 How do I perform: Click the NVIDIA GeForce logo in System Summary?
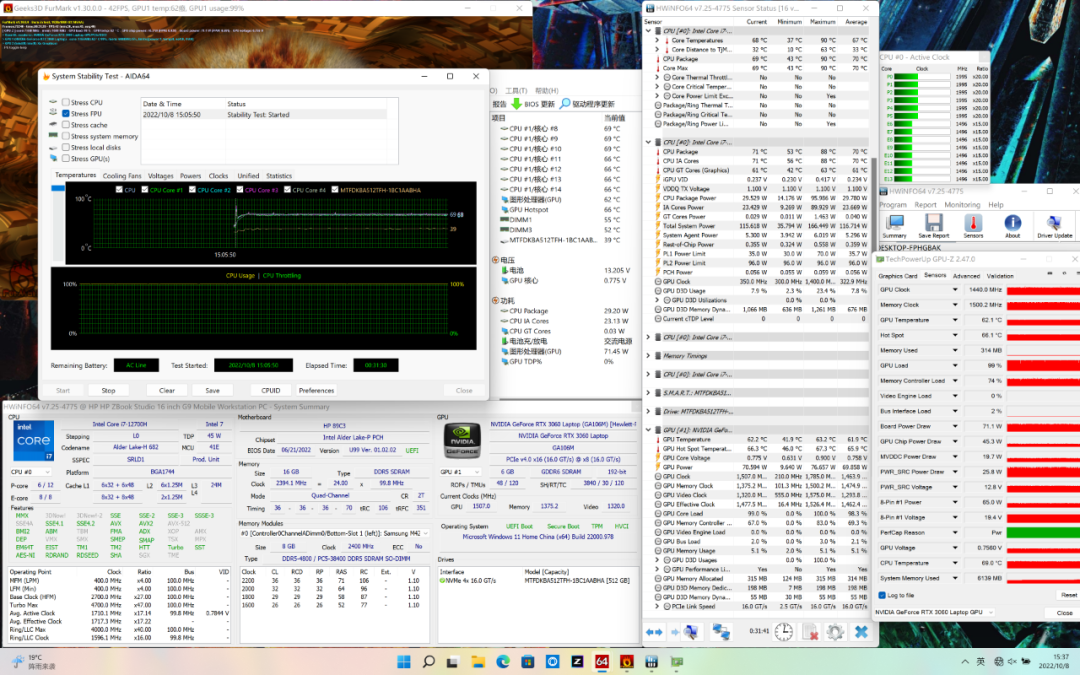(462, 439)
